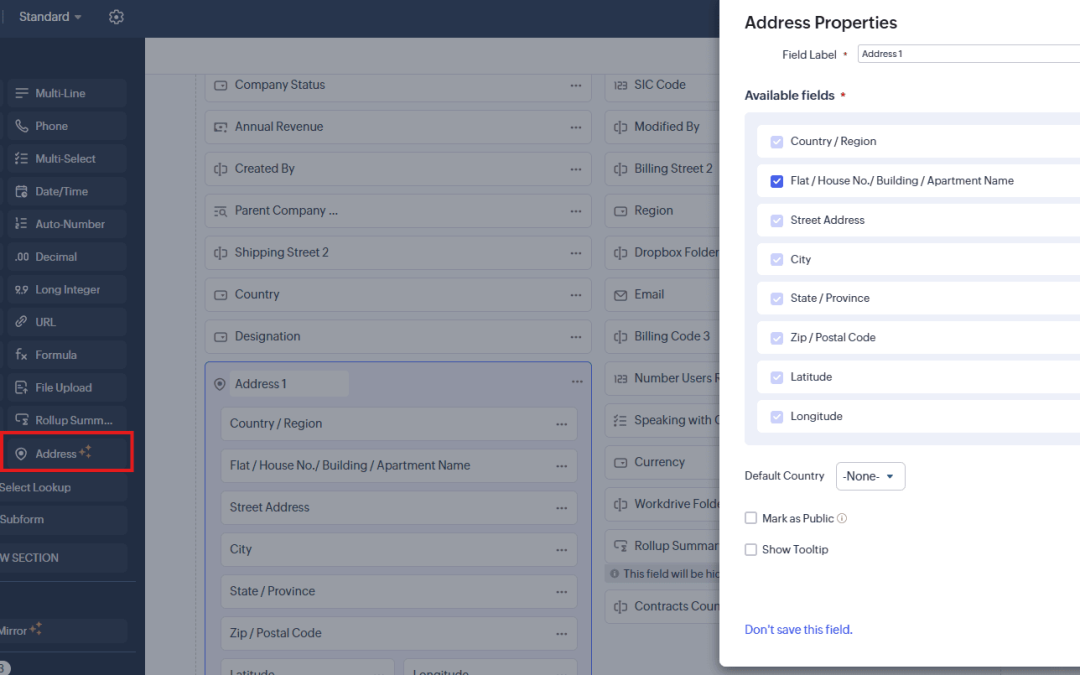The image size is (1080, 675).
Task: Open Zip / Postal Code subfield options
Action: [561, 634]
